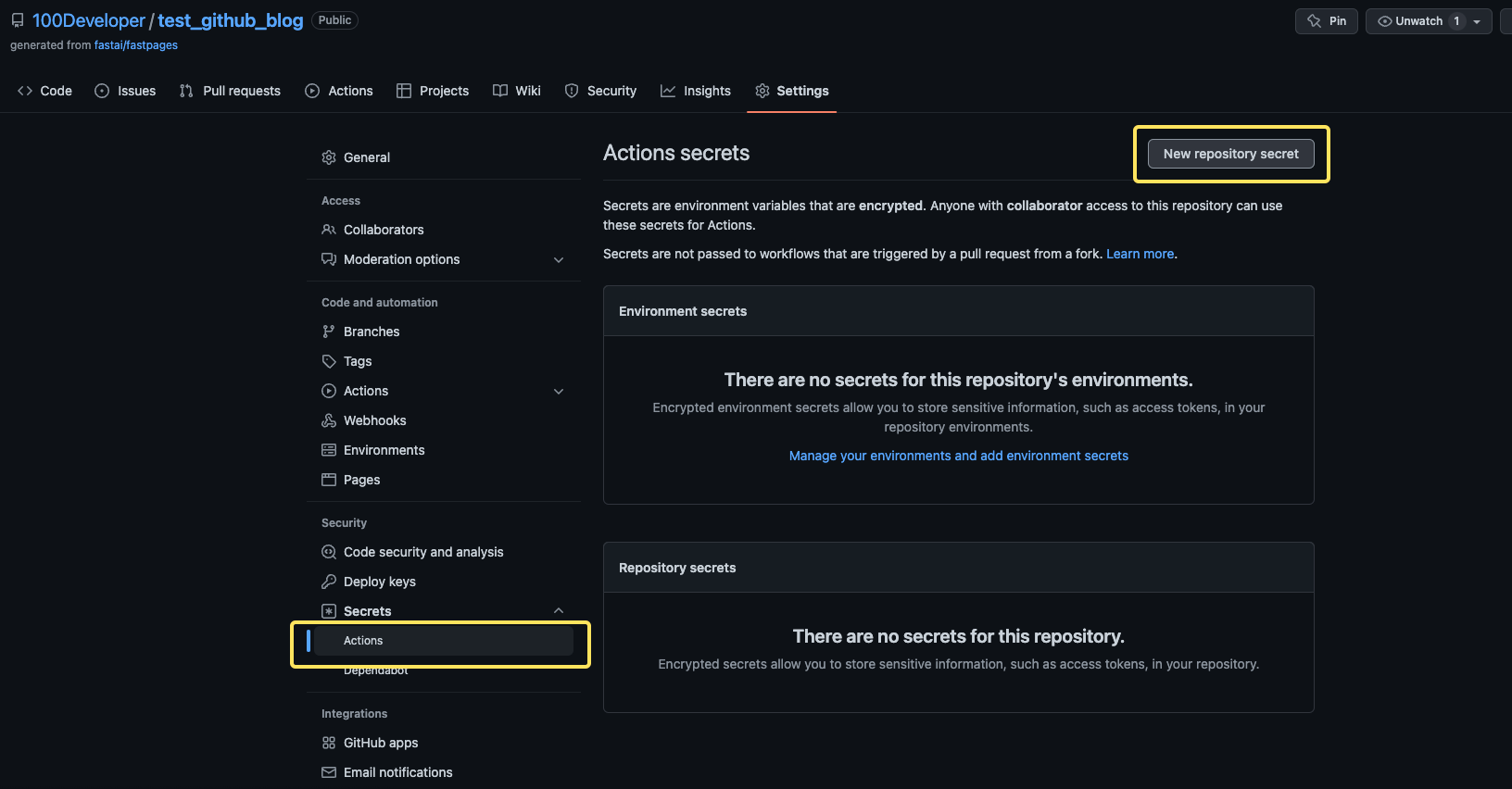Viewport: 1512px width, 789px height.
Task: Open the Security tab
Action: point(600,91)
